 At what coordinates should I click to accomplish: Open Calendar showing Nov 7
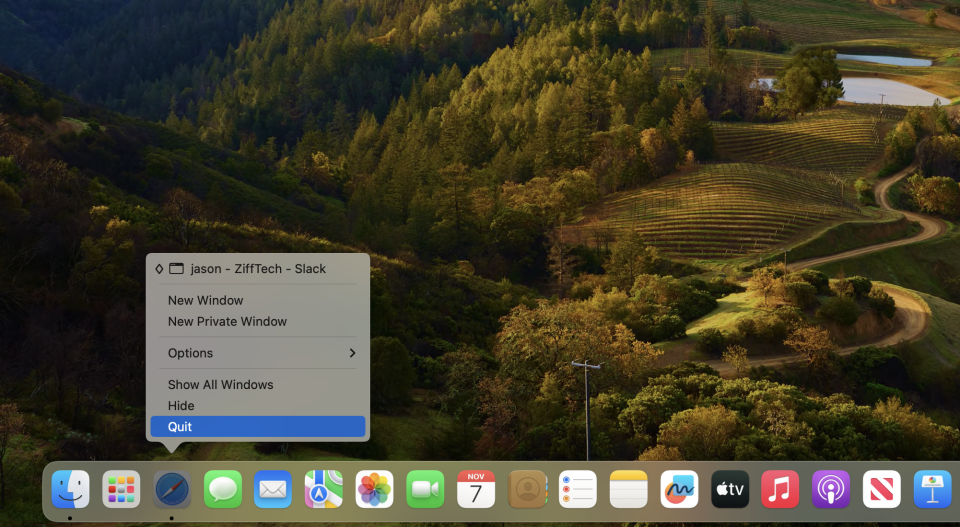[x=476, y=489]
